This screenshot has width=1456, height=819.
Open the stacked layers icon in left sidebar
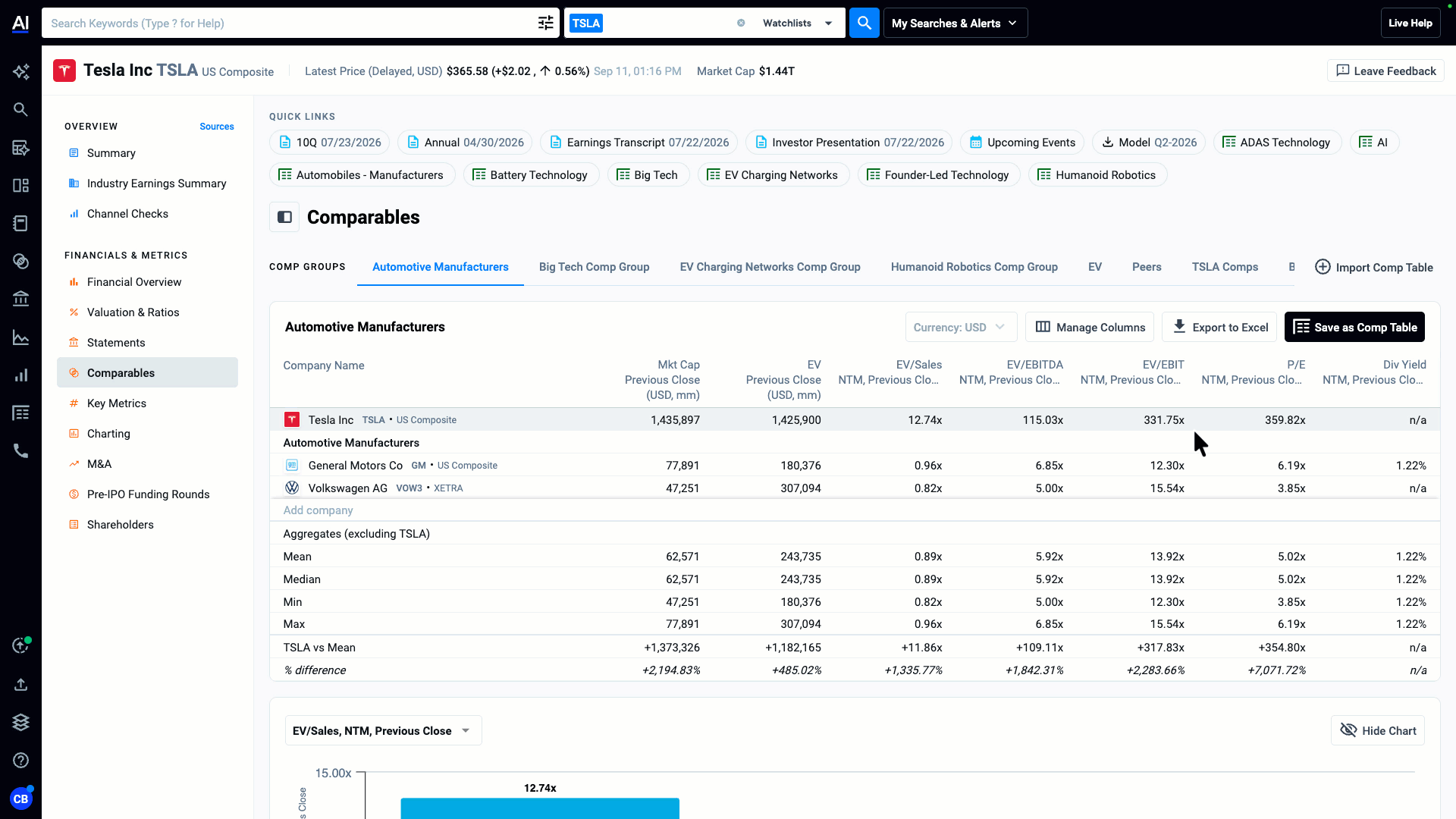pyautogui.click(x=20, y=723)
